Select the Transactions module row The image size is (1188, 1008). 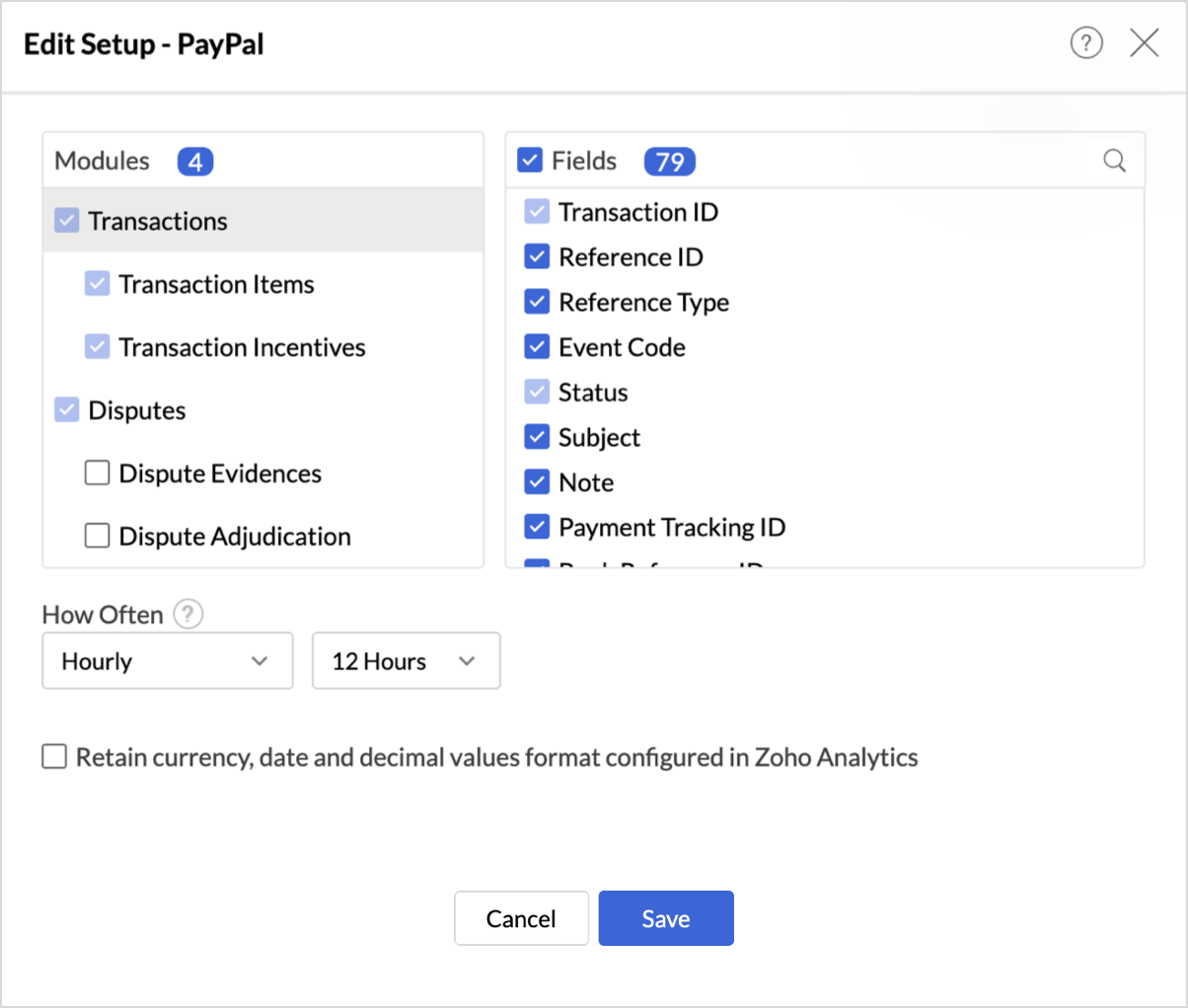158,221
